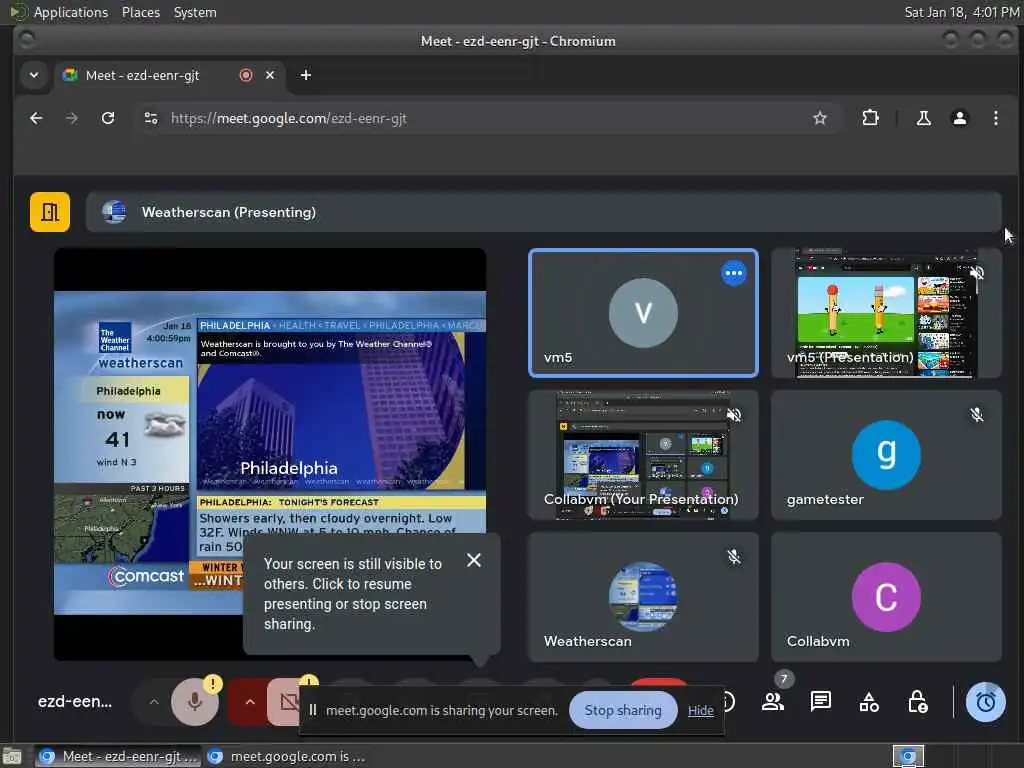Open the Chromium three-dot menu
Viewport: 1024px width, 768px height.
995,118
